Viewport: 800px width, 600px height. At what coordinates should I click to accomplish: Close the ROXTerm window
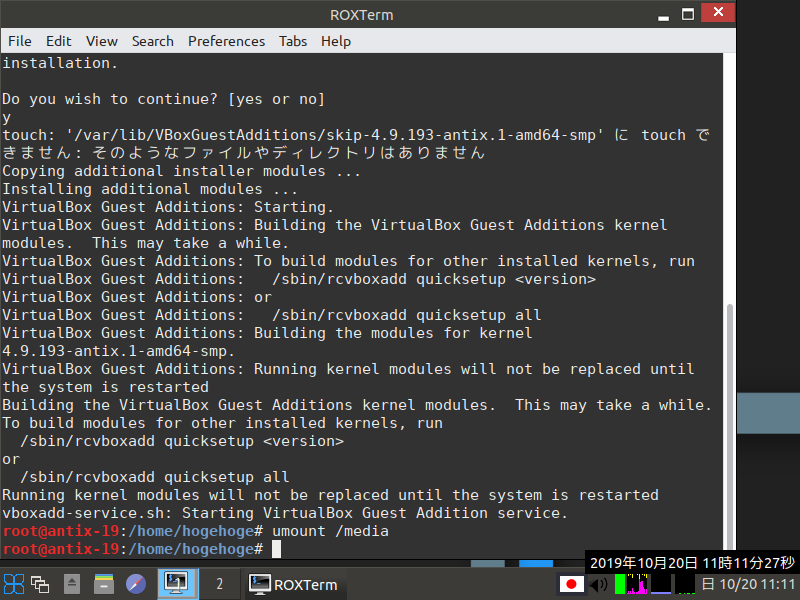718,12
